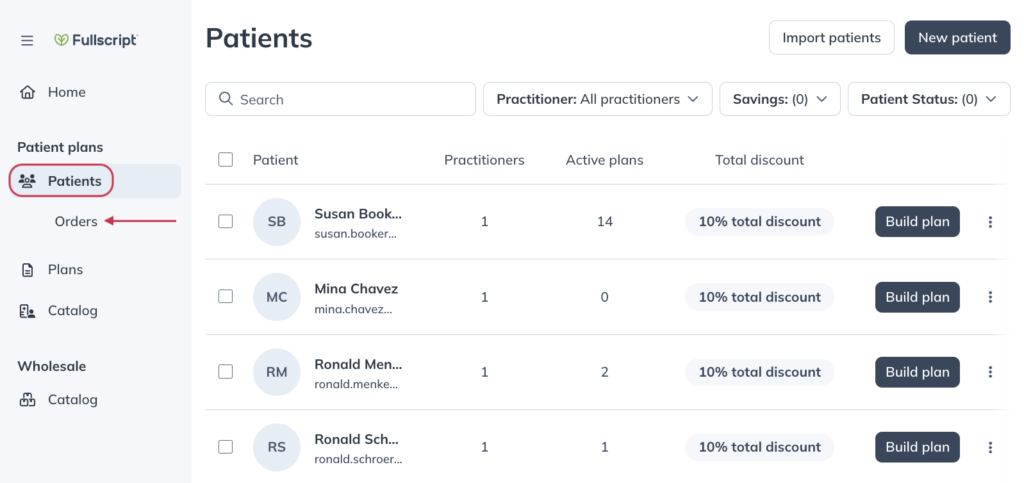Open the three-dot menu for Ronald Schroer
The width and height of the screenshot is (1024, 483).
pyautogui.click(x=990, y=447)
